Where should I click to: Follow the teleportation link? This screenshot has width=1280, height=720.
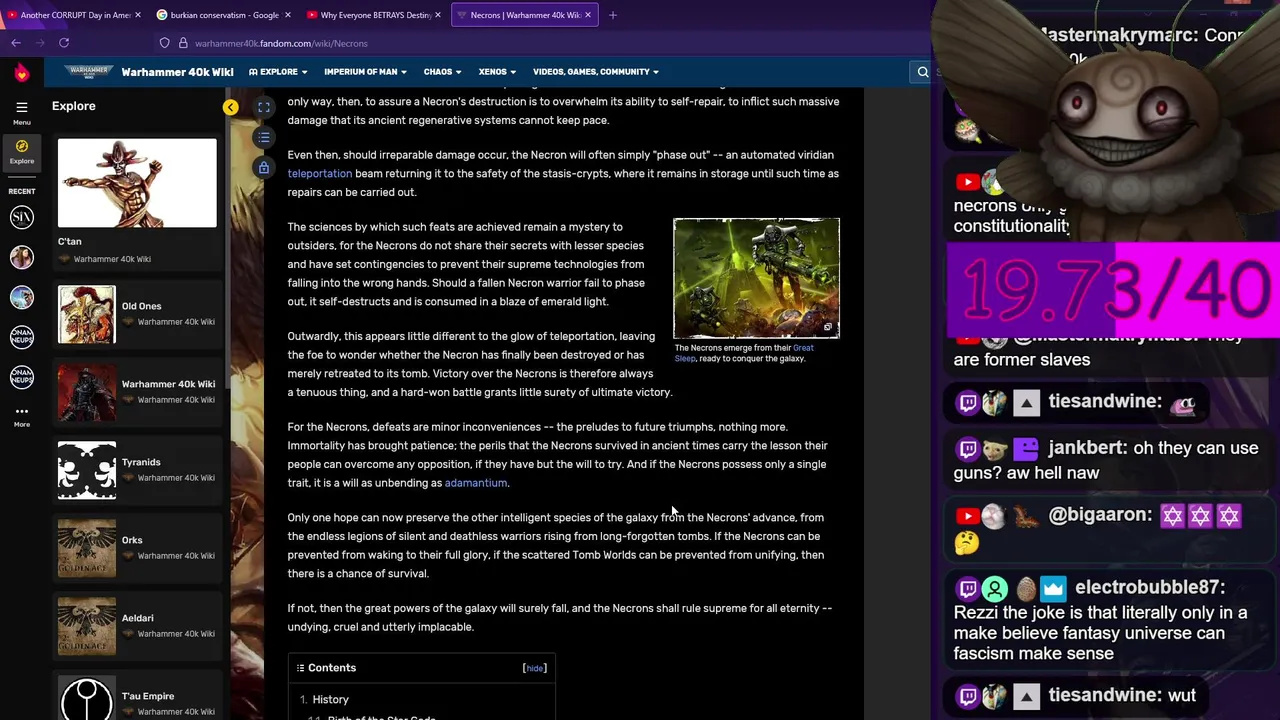(x=320, y=174)
